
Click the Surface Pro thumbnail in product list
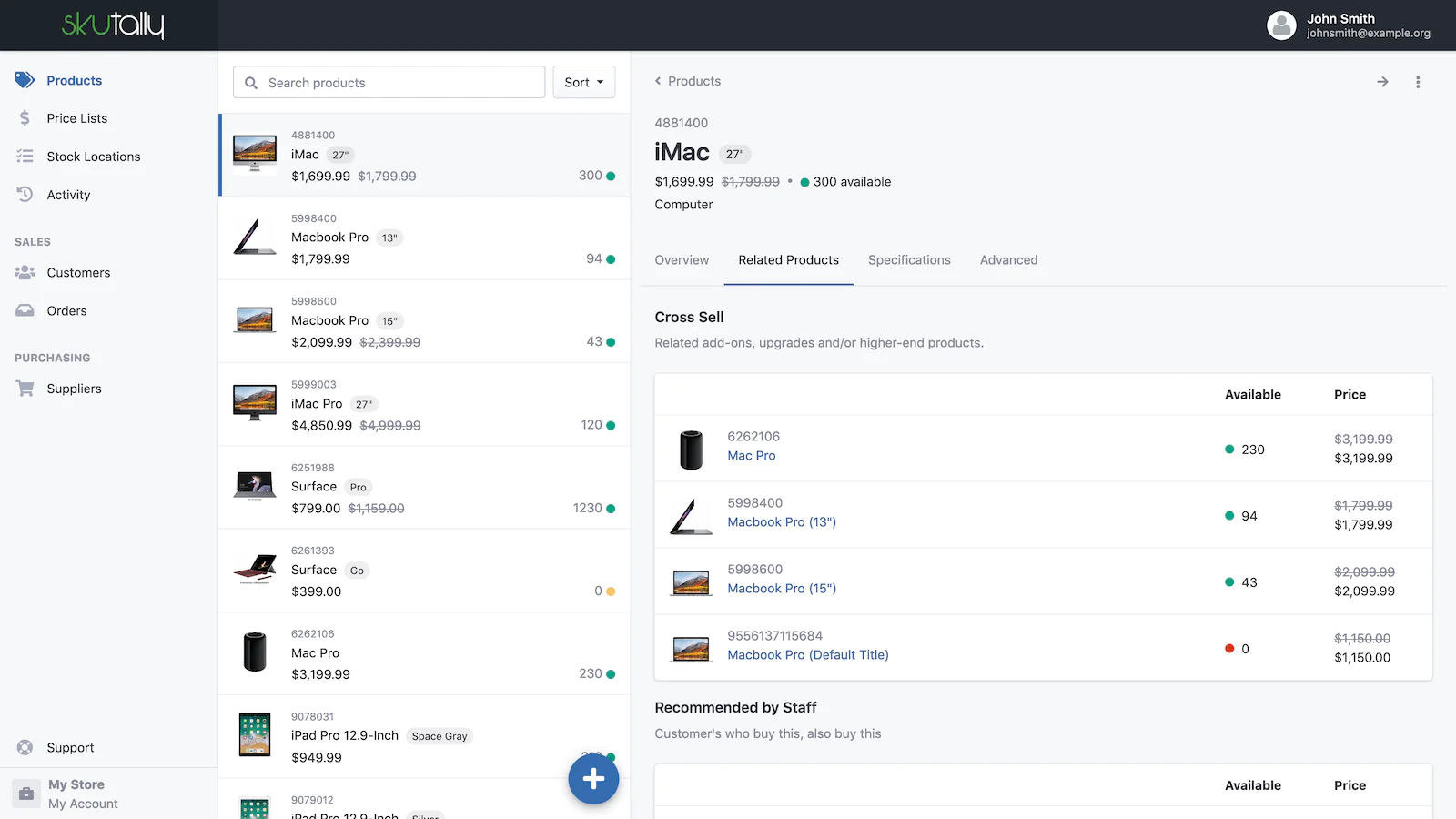coord(255,485)
